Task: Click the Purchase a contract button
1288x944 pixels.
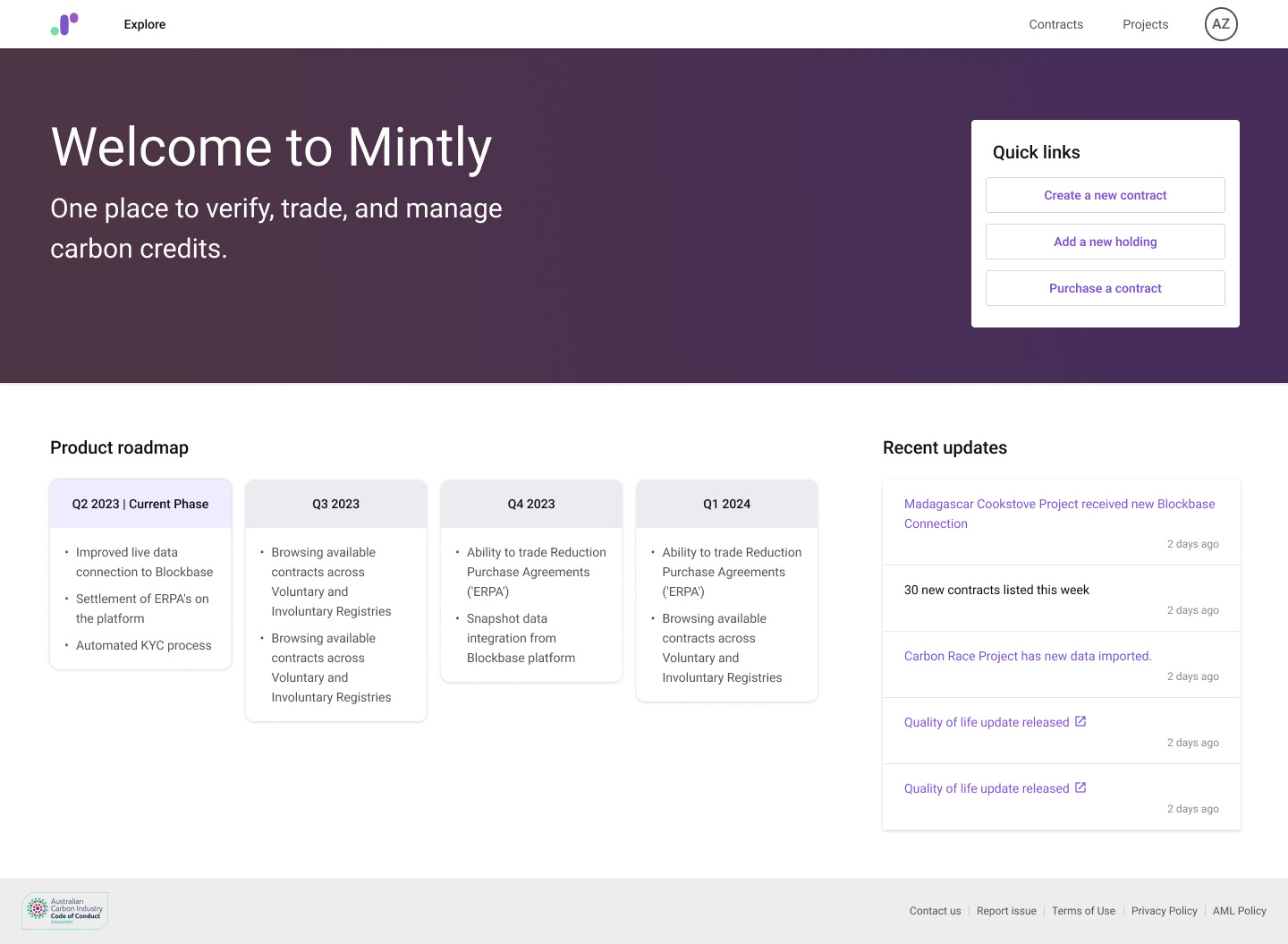Action: point(1105,288)
